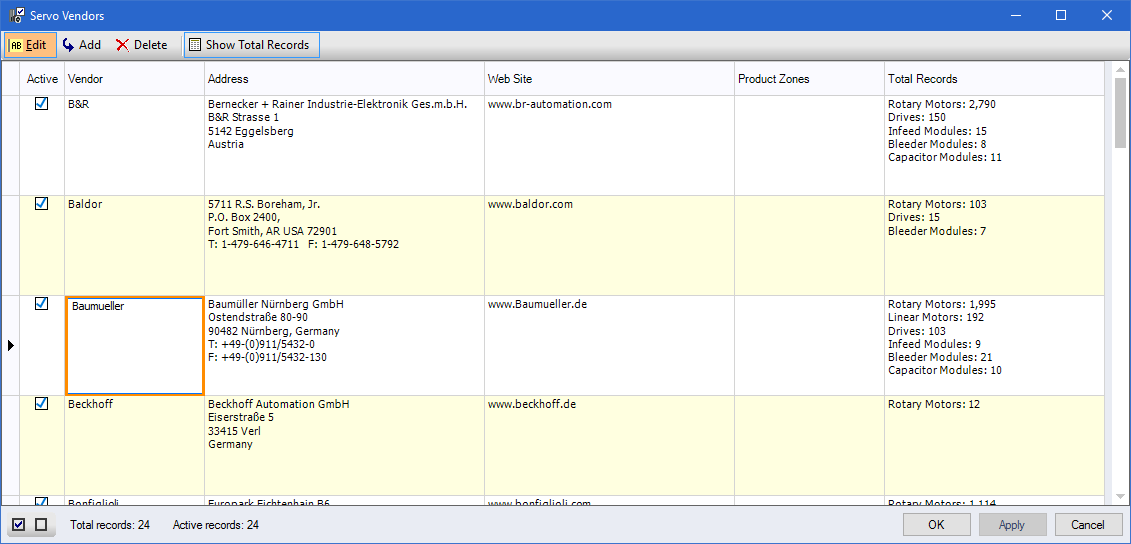Click the current row indicator arrow
Screen dimensions: 1131x544
point(11,345)
